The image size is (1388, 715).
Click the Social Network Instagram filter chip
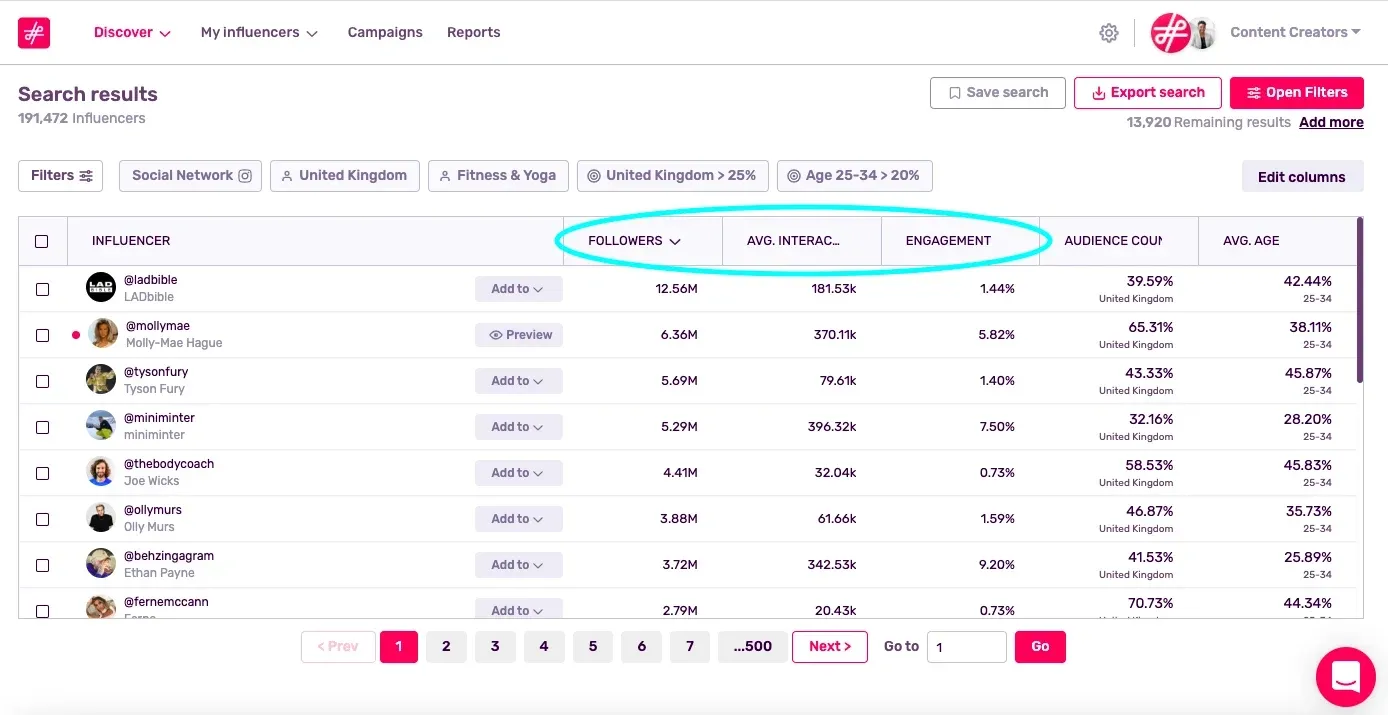tap(190, 176)
